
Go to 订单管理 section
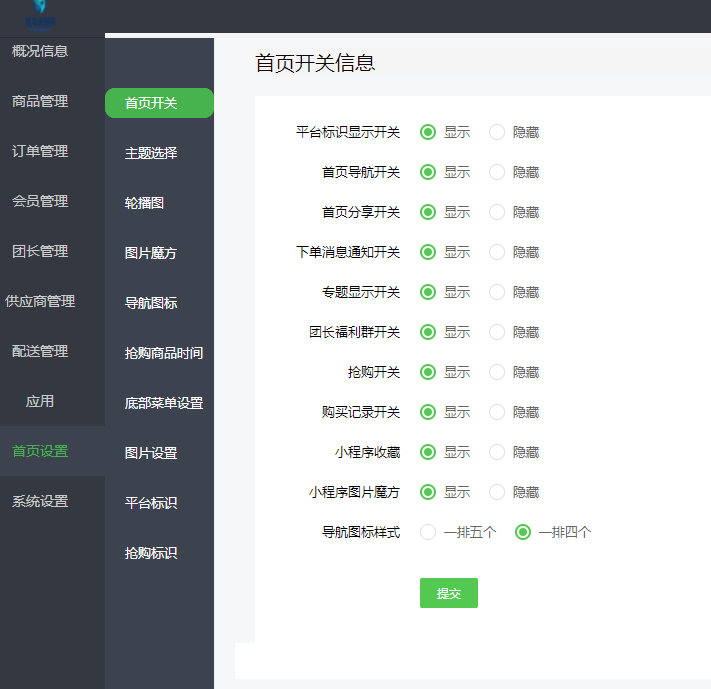click(40, 151)
